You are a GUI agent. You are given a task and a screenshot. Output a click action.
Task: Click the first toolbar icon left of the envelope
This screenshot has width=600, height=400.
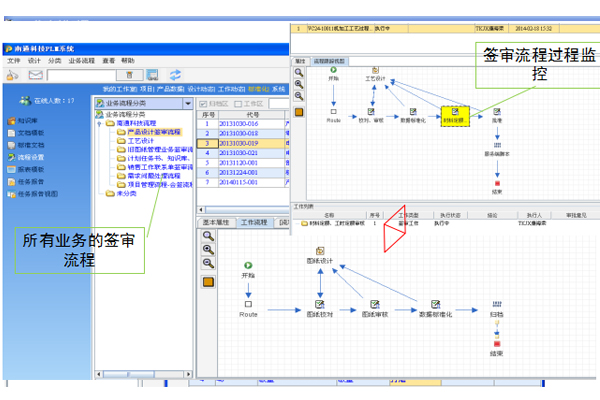pos(12,75)
